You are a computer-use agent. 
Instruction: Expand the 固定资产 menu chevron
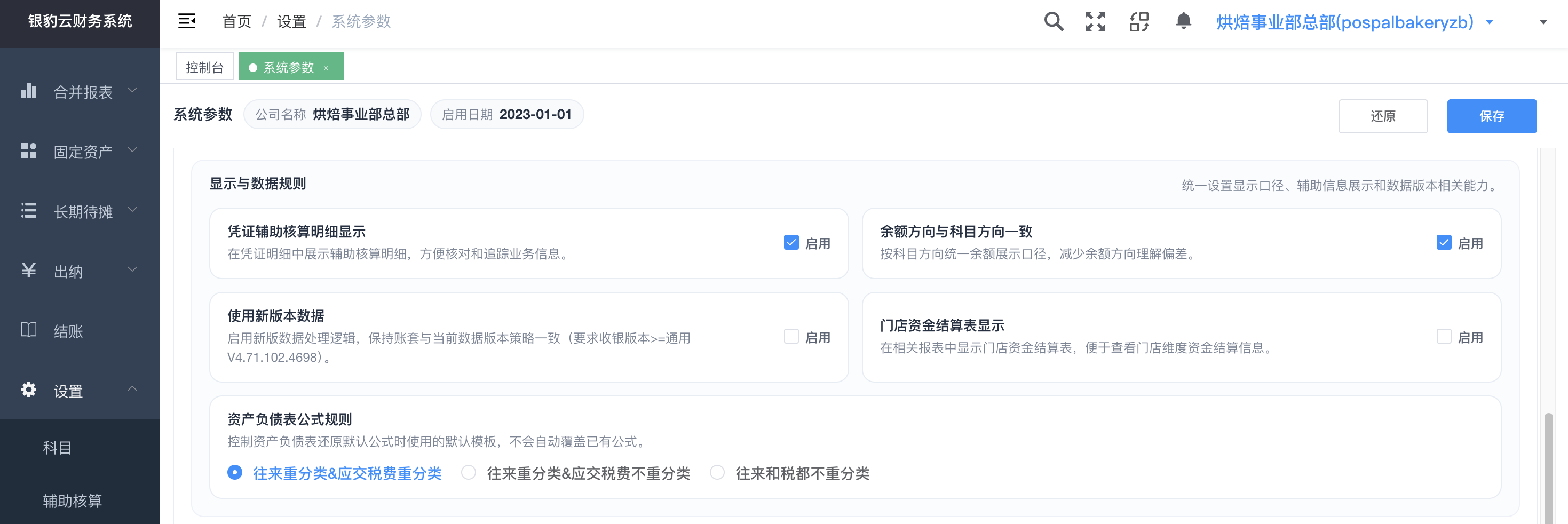click(x=132, y=150)
